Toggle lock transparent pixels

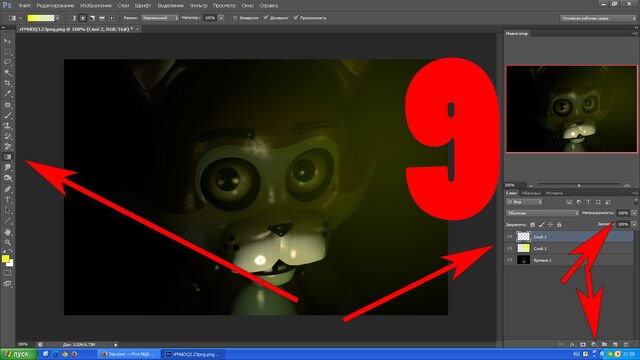[533, 224]
